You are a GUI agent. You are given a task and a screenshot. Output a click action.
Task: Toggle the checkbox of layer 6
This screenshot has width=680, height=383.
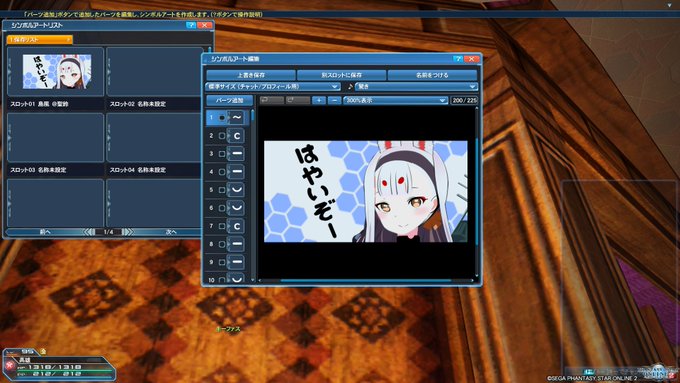pyautogui.click(x=222, y=208)
